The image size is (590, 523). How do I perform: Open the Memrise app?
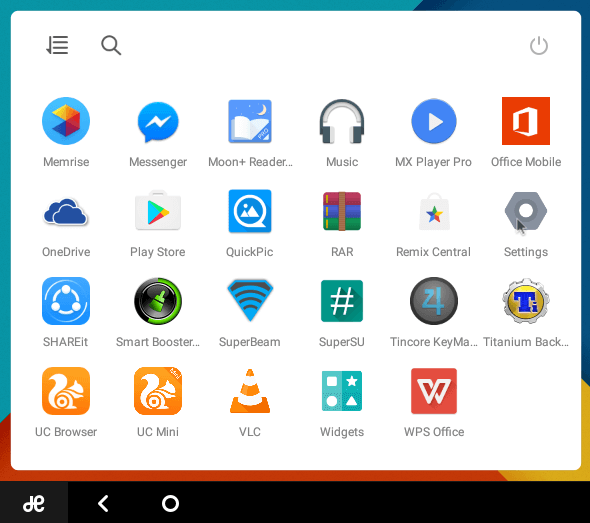tap(66, 121)
